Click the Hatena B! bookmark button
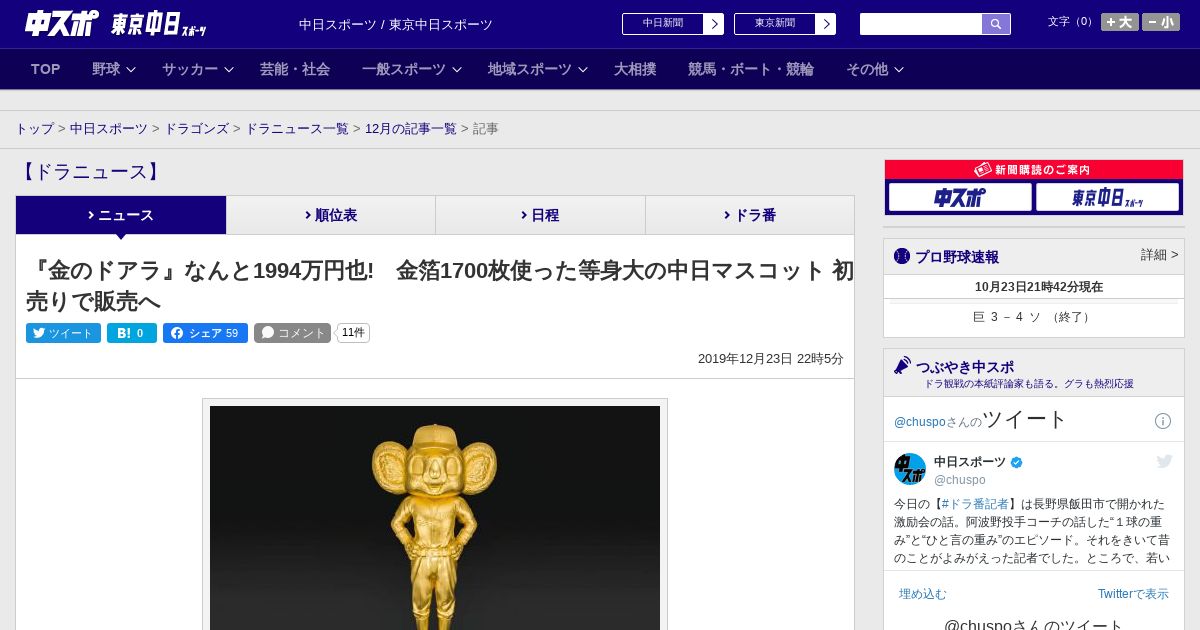Screen dimensions: 1200x630 tap(132, 333)
